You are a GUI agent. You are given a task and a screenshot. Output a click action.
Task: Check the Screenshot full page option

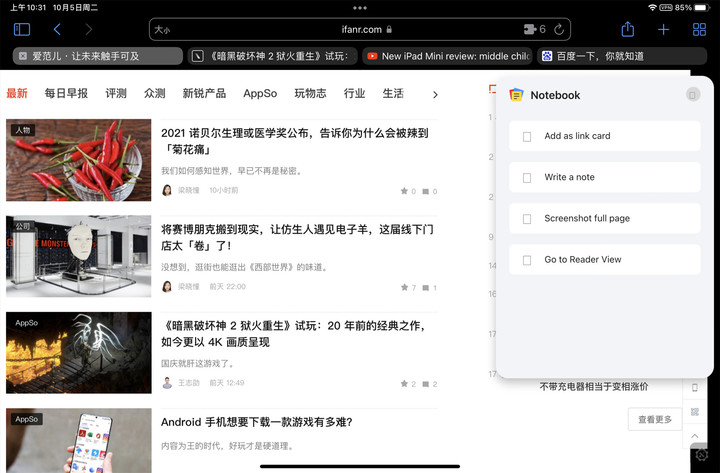(x=527, y=218)
